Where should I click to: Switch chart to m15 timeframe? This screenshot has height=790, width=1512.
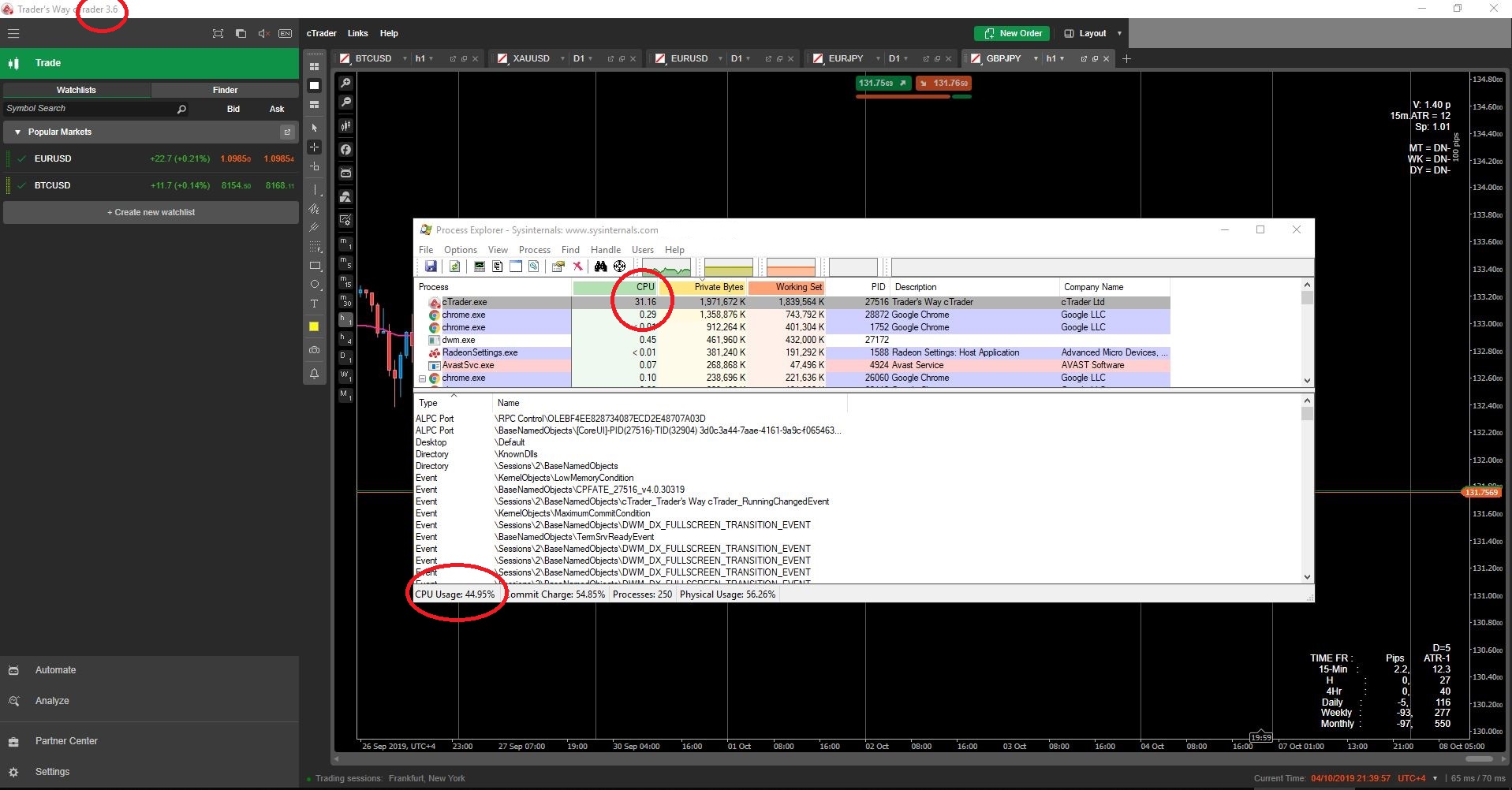(345, 281)
